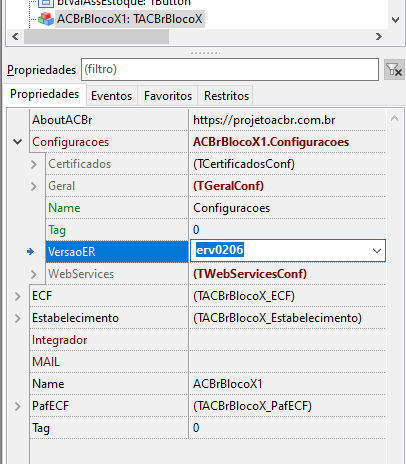Click the (TGeralConf) value
The width and height of the screenshot is (406, 464).
(228, 186)
